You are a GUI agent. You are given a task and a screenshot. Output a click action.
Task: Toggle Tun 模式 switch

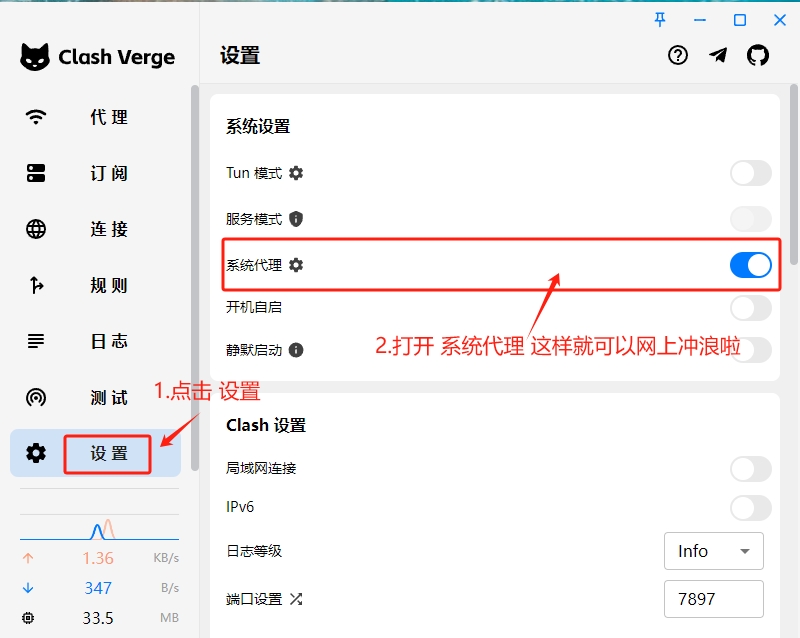[751, 173]
